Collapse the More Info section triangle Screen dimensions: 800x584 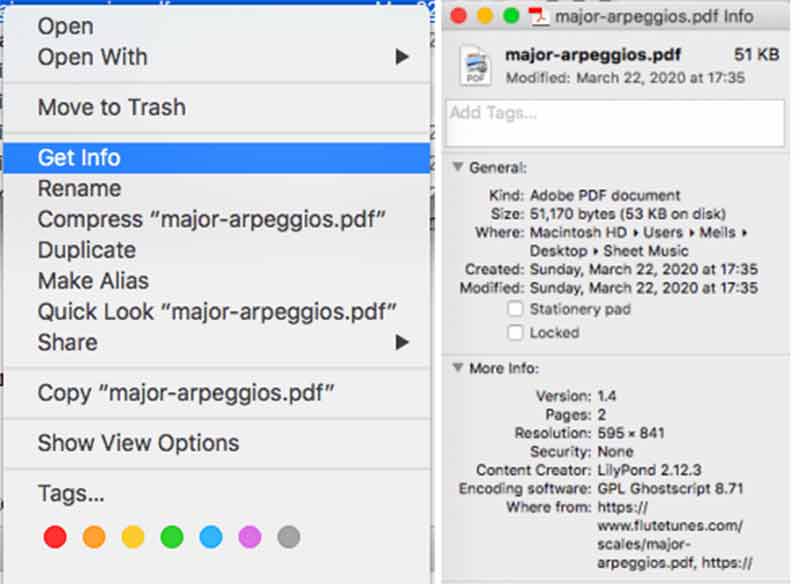pos(458,367)
